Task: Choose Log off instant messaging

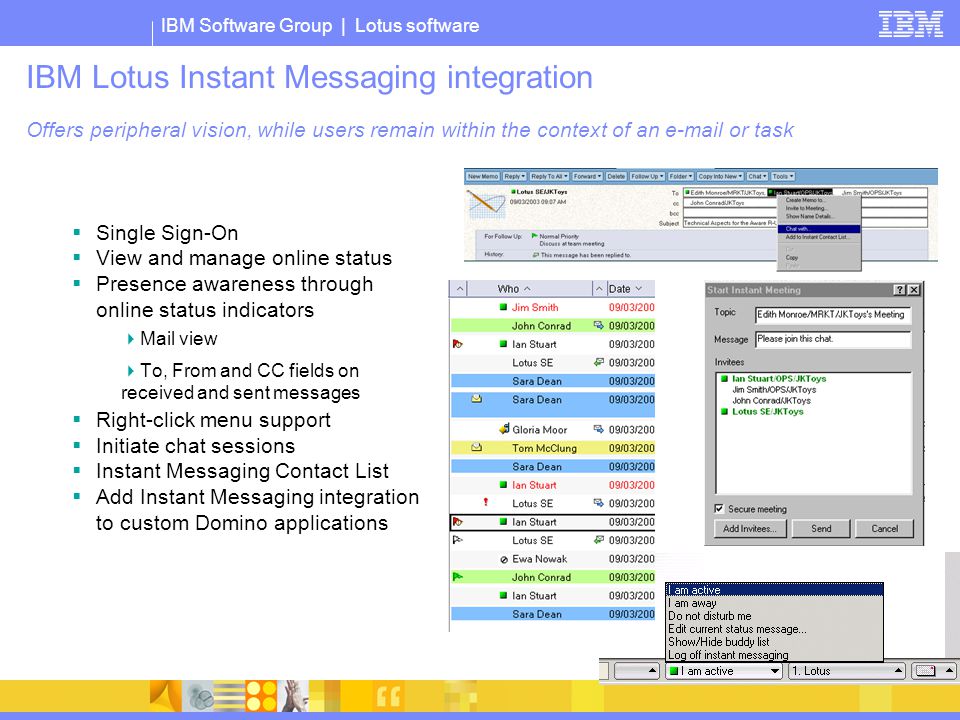Action: click(x=774, y=654)
